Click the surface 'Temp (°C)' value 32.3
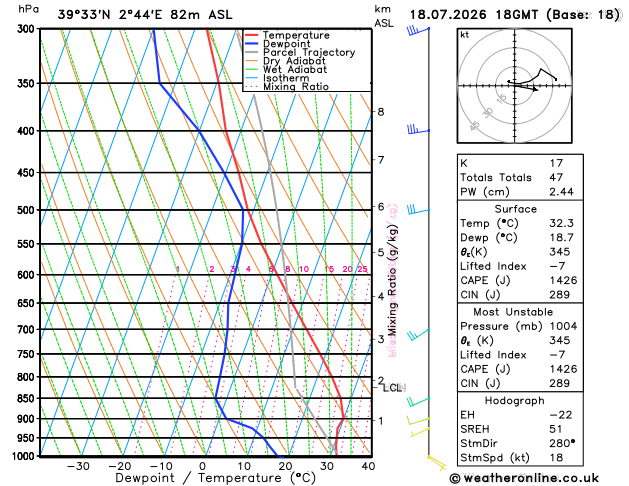The width and height of the screenshot is (629, 486). click(561, 223)
